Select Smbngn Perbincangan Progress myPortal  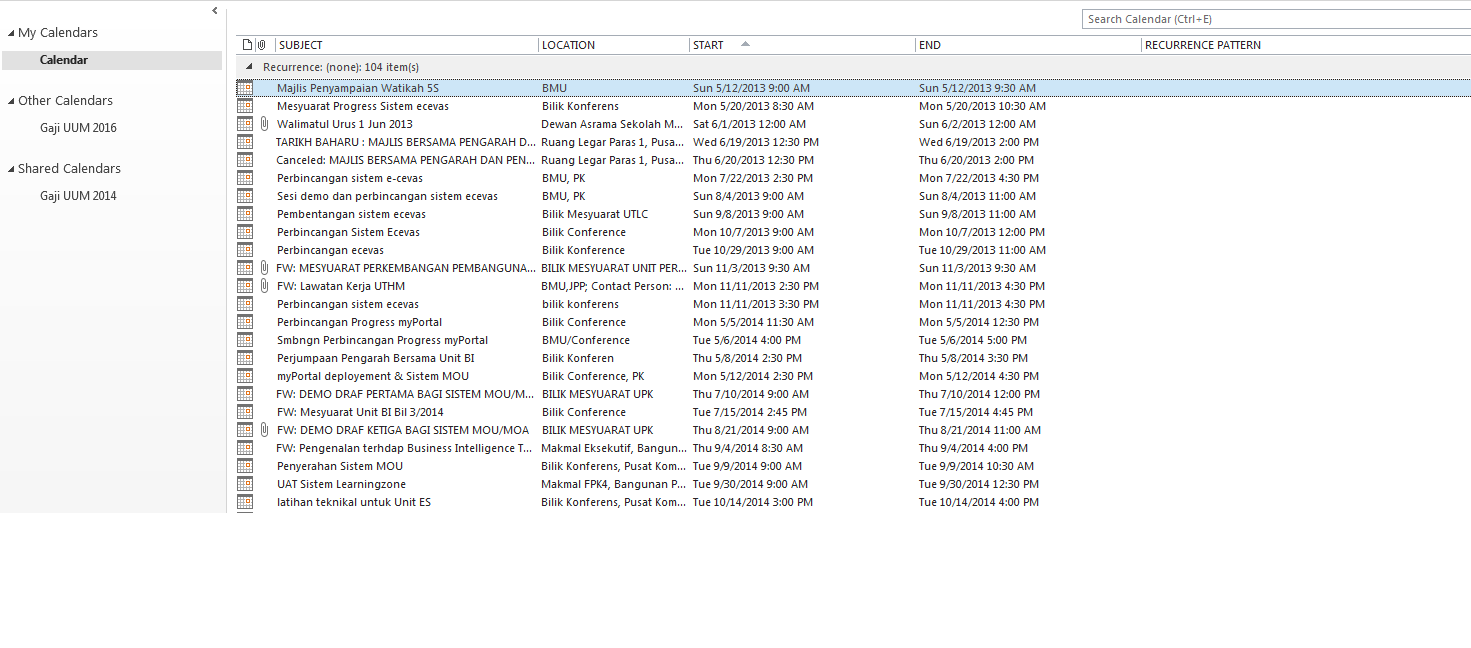[382, 340]
